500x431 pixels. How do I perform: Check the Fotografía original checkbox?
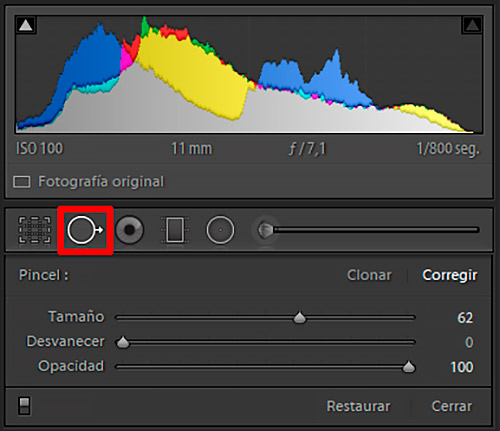pos(22,182)
